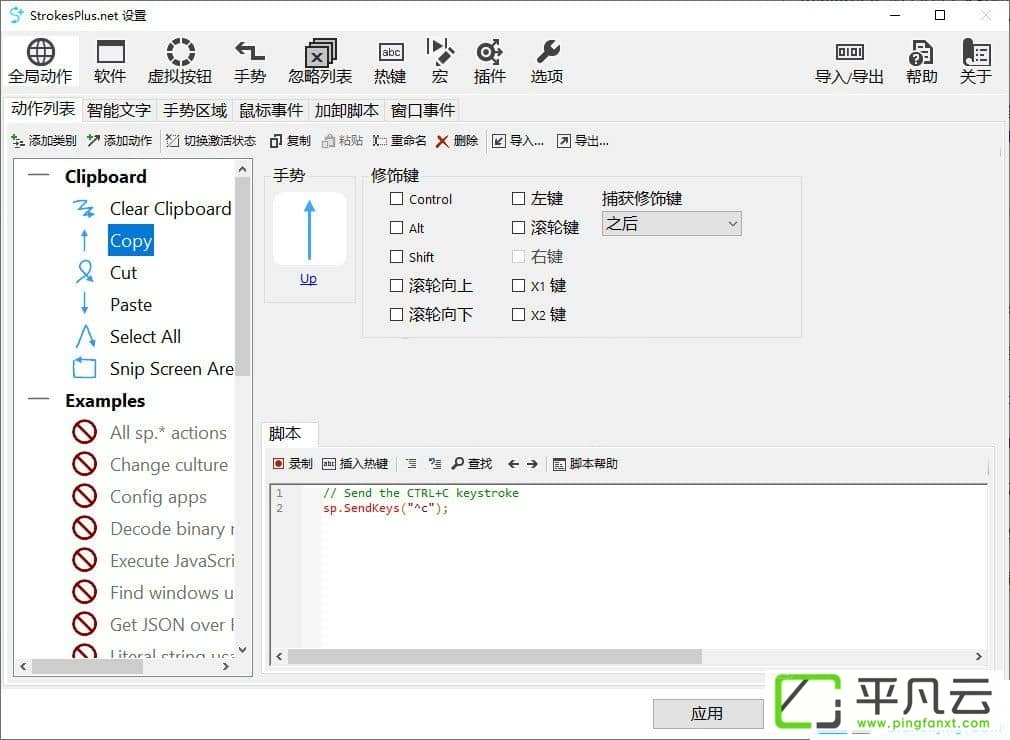Open the 热键 hotkeys icon
Image resolution: width=1010 pixels, height=740 pixels.
pos(390,62)
